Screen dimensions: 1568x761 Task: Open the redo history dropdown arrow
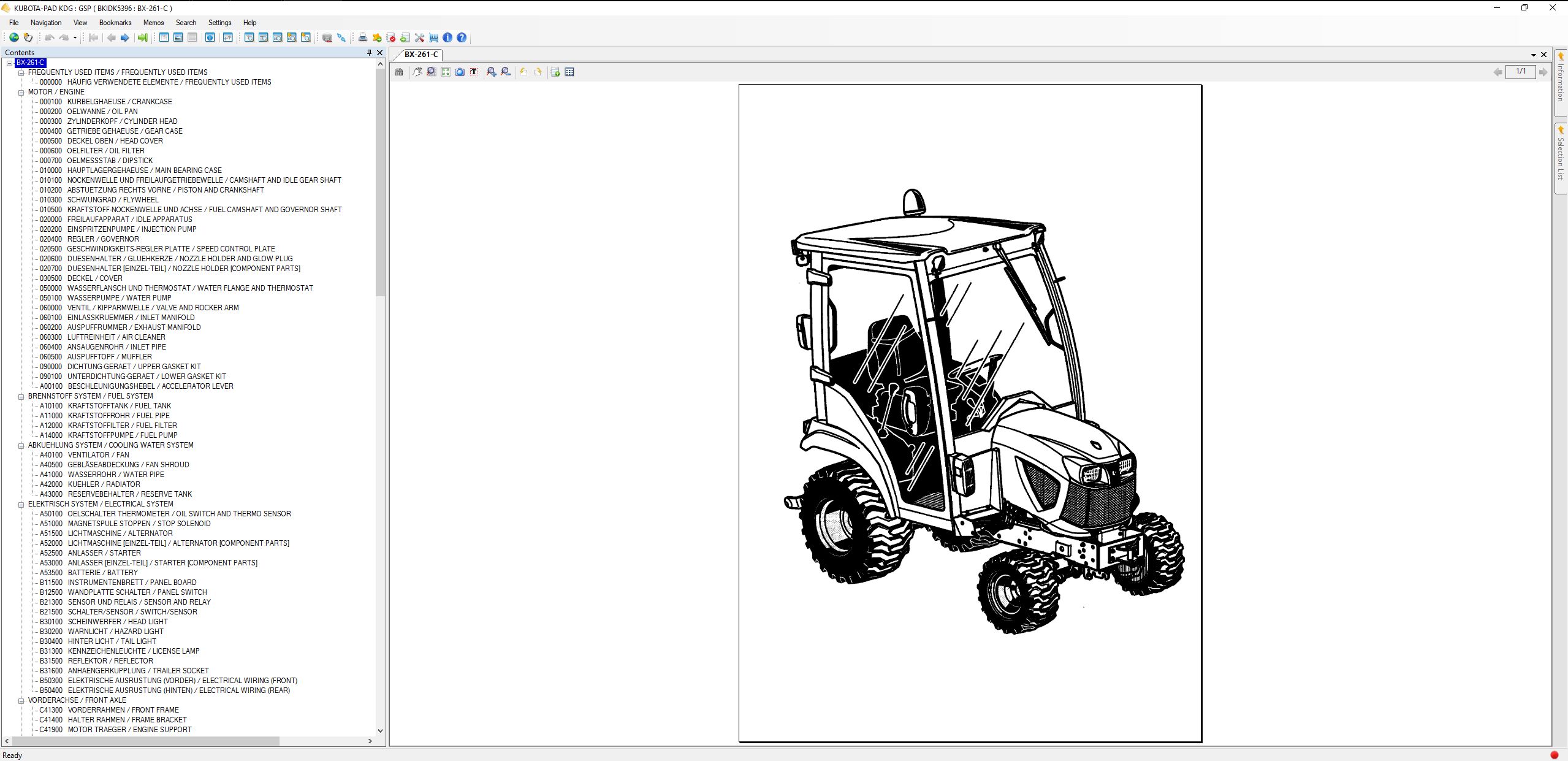(x=75, y=37)
